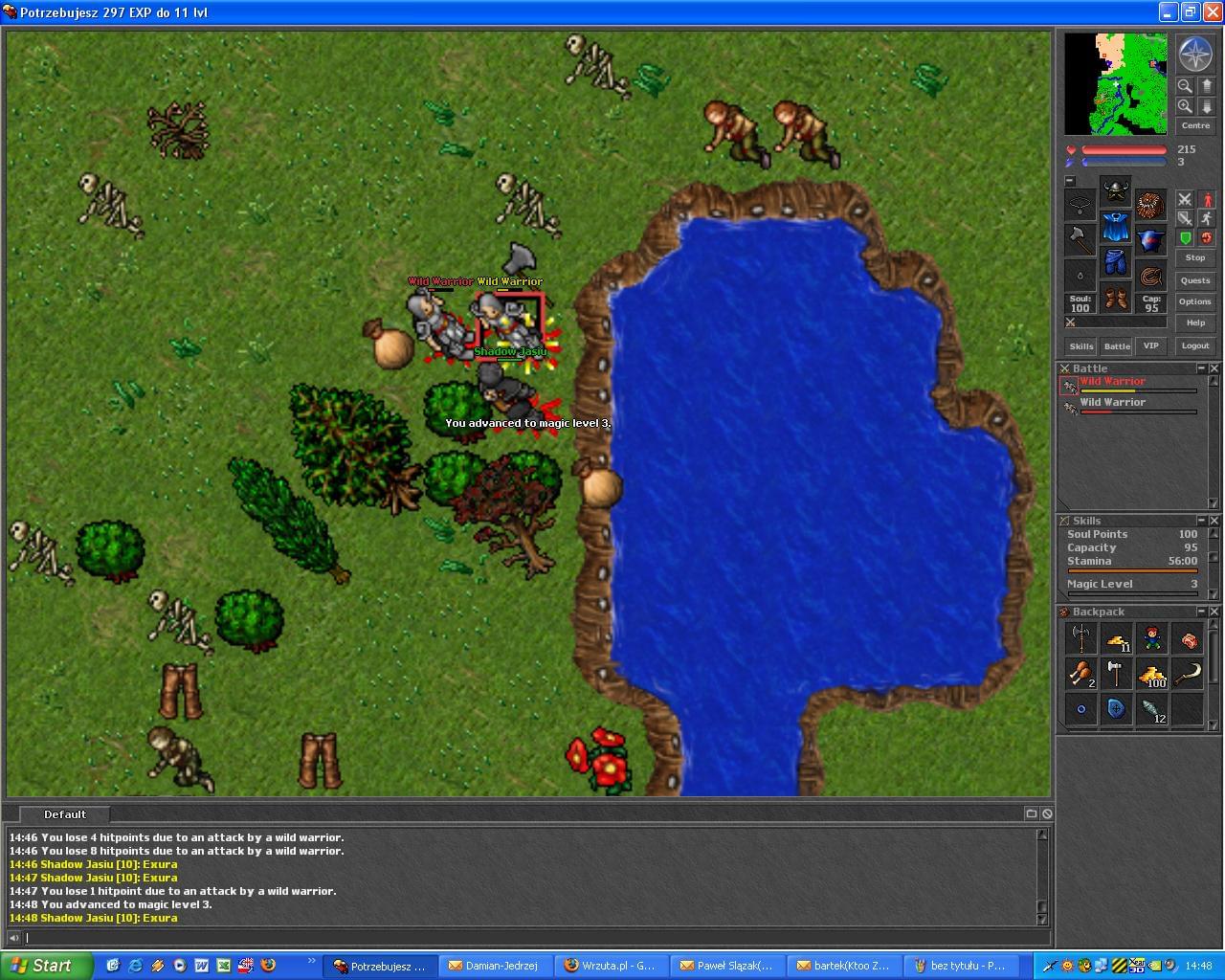Enable defensive green shield fight mode

coord(1185,238)
